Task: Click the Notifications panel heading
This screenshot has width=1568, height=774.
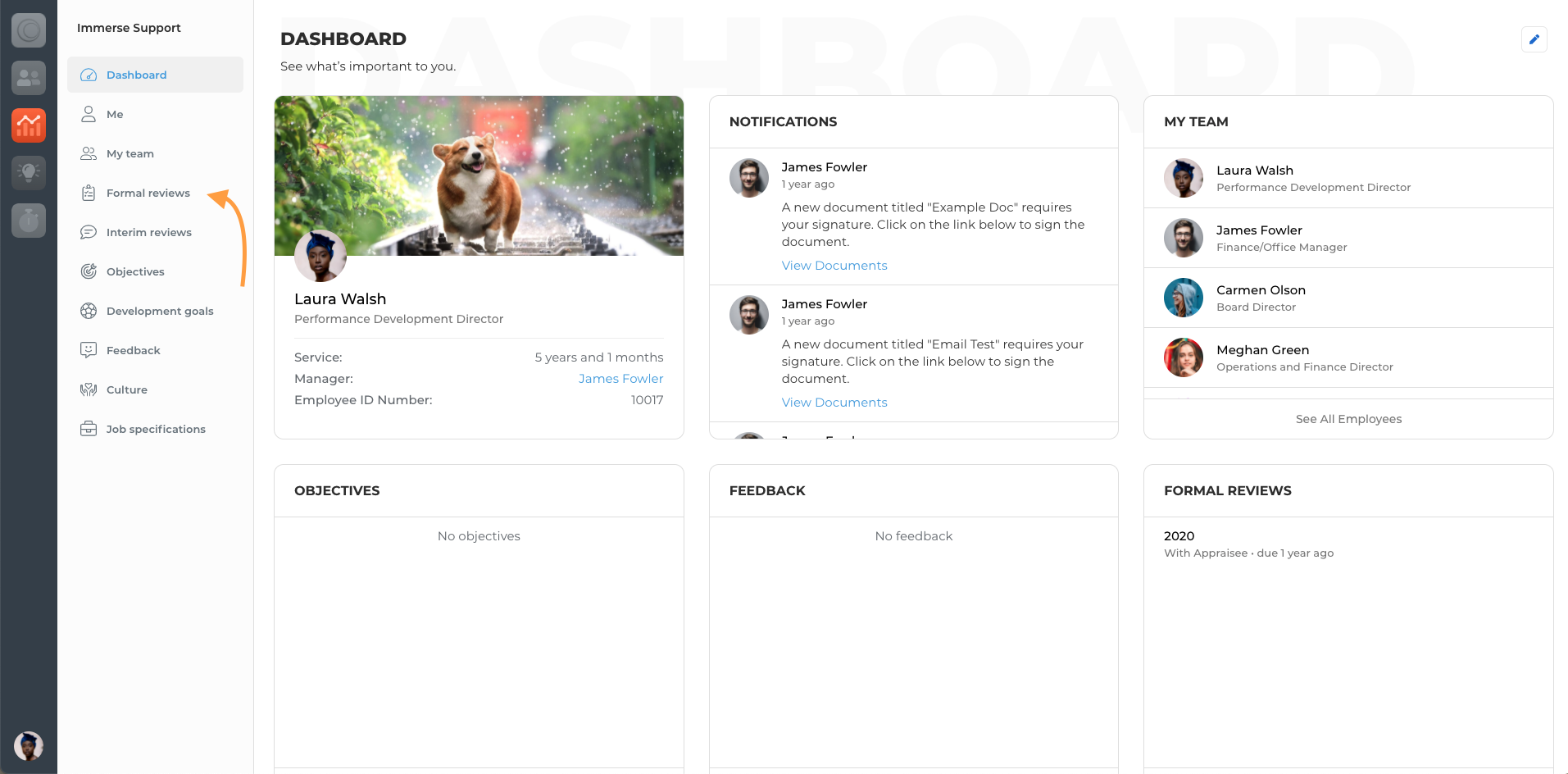Action: (783, 121)
